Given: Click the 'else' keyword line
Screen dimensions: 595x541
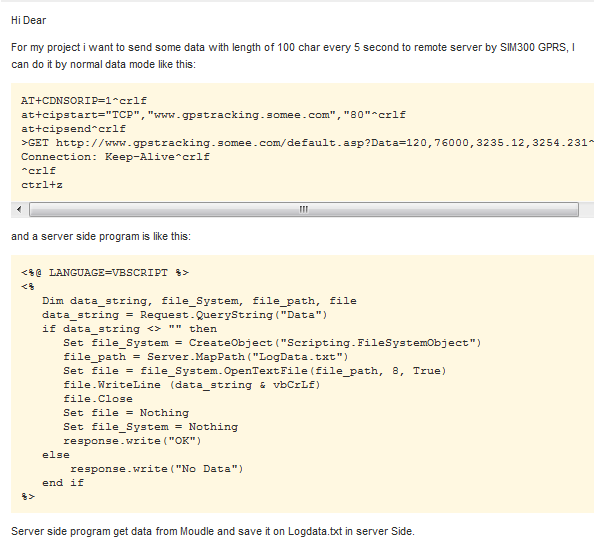Looking at the screenshot, I should [x=56, y=455].
